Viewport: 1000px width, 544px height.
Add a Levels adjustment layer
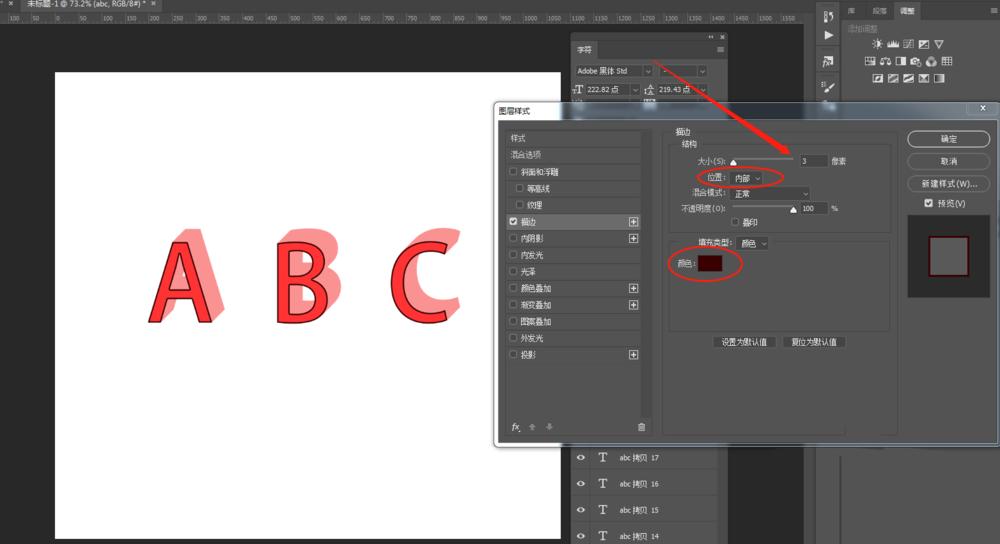[893, 44]
